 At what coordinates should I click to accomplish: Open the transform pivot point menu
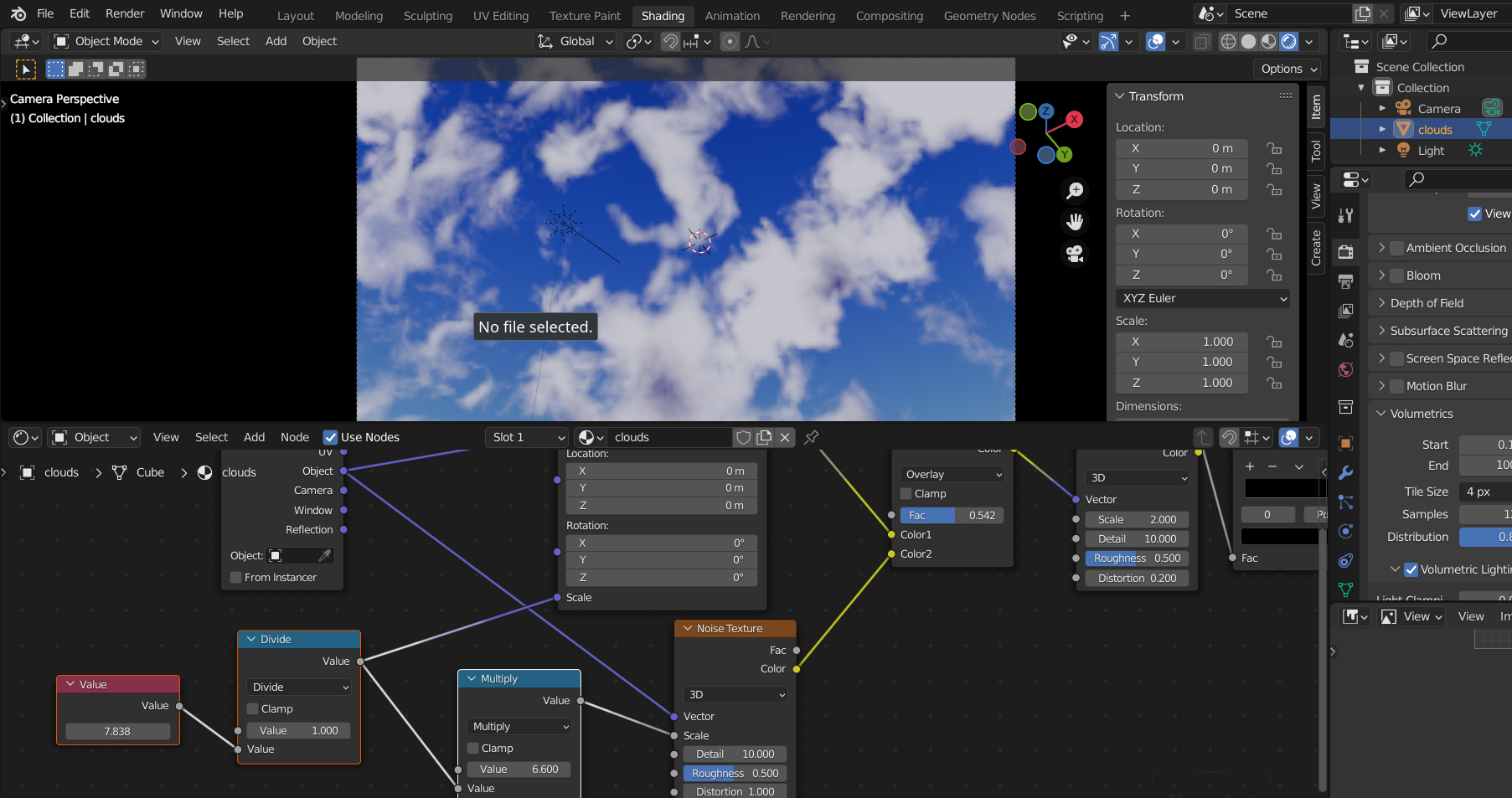[x=638, y=41]
